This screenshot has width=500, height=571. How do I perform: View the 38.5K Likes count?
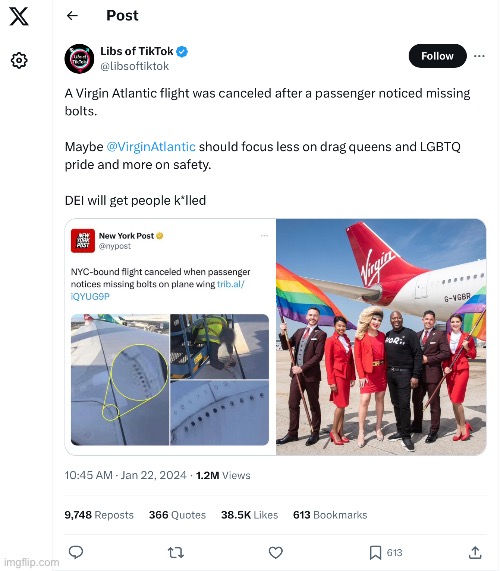249,515
